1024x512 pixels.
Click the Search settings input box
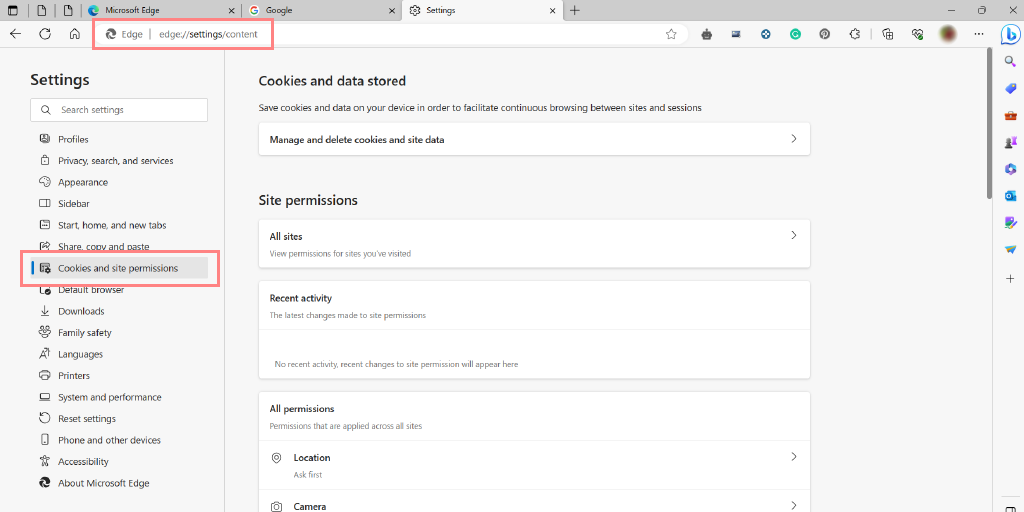pyautogui.click(x=120, y=110)
